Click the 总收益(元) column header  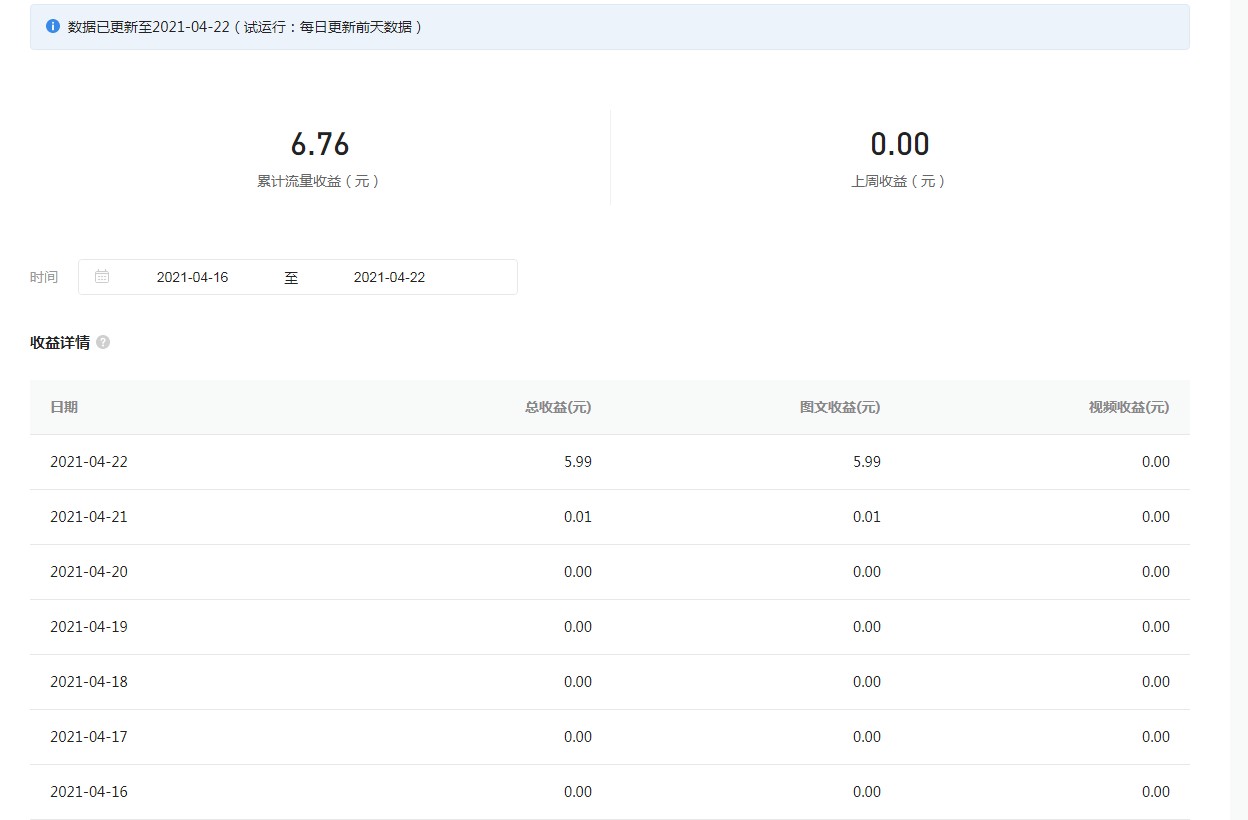tap(558, 407)
